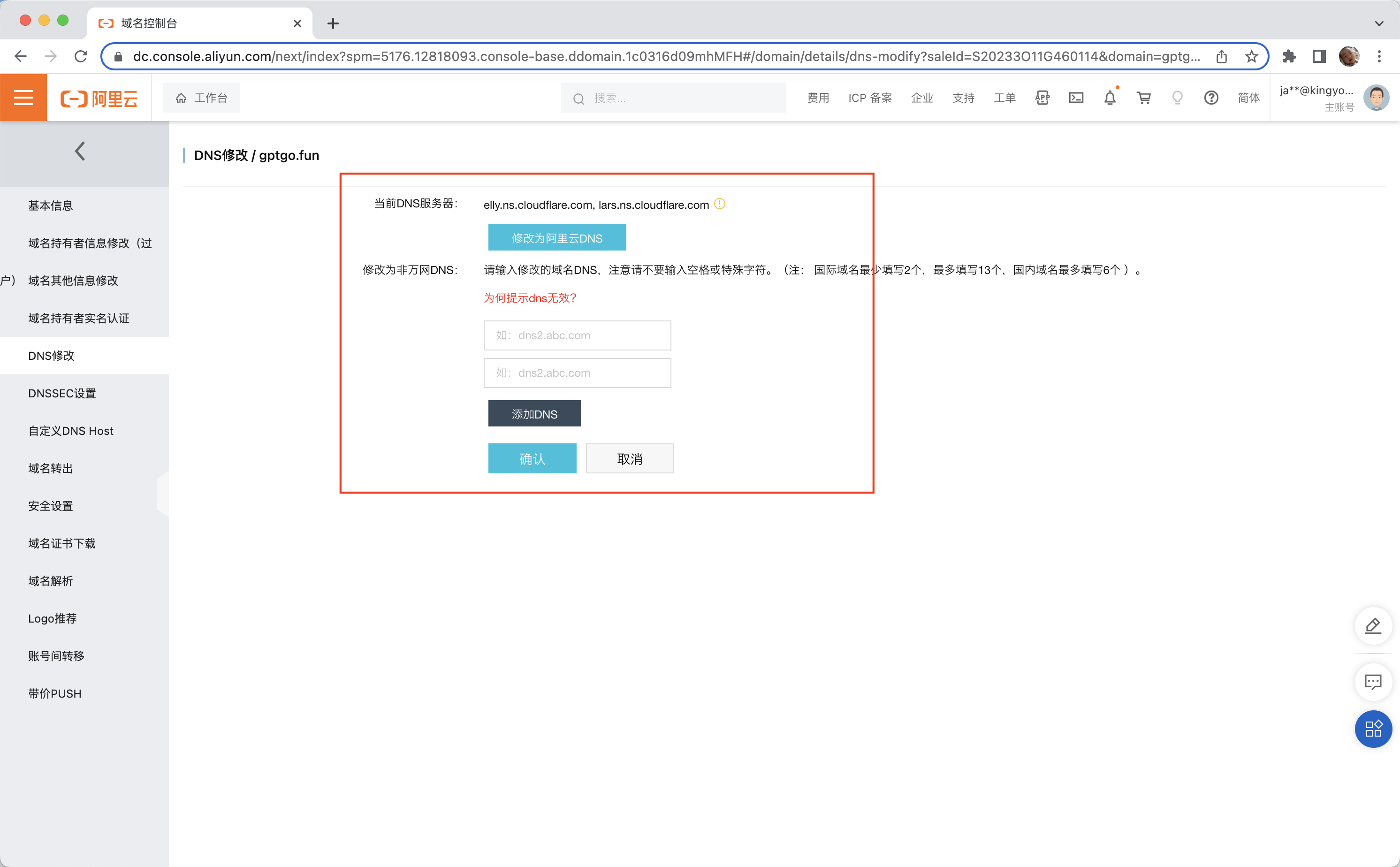Open the floating edit pencil button
This screenshot has width=1400, height=867.
1372,625
